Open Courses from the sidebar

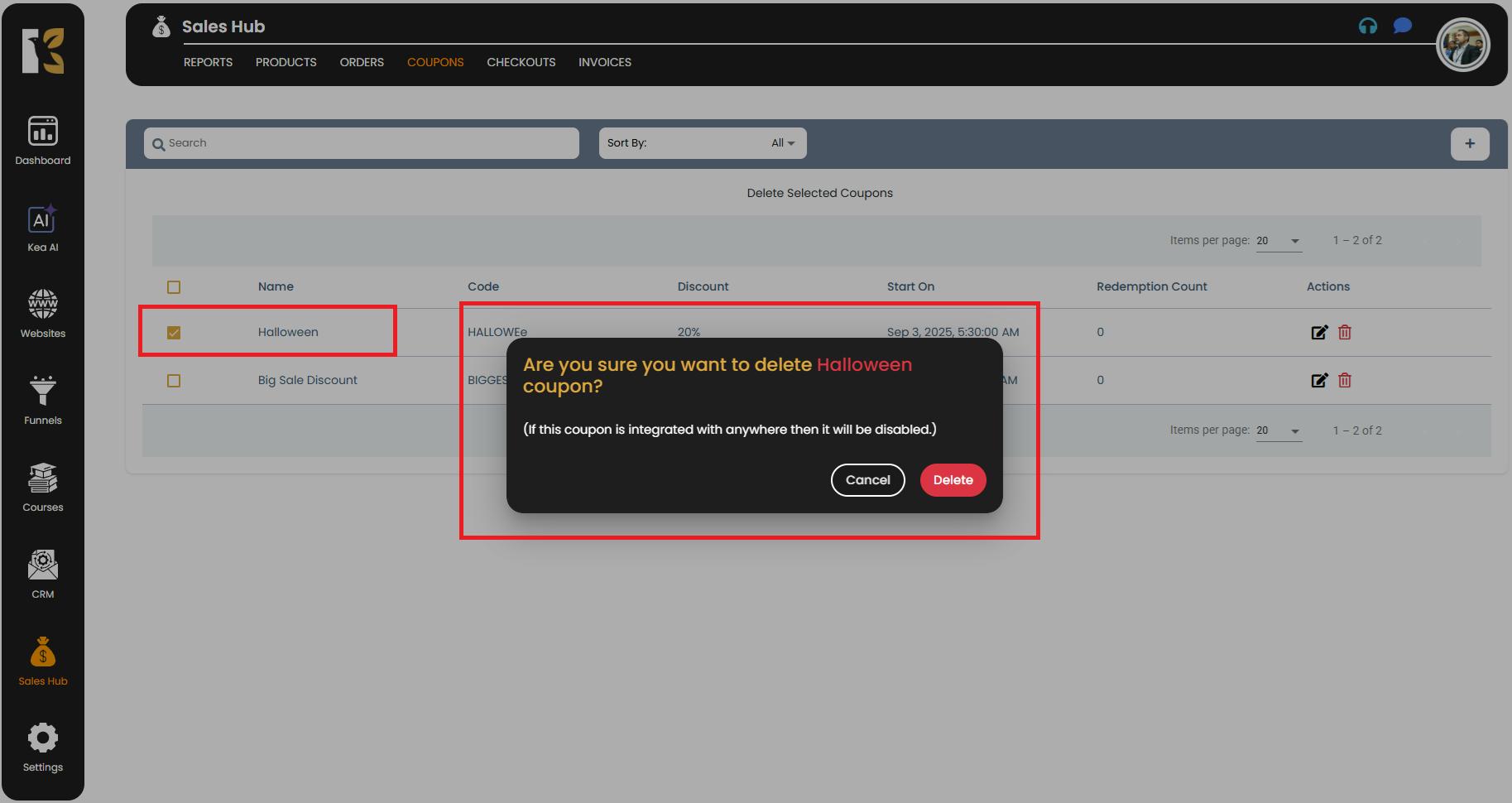(43, 479)
